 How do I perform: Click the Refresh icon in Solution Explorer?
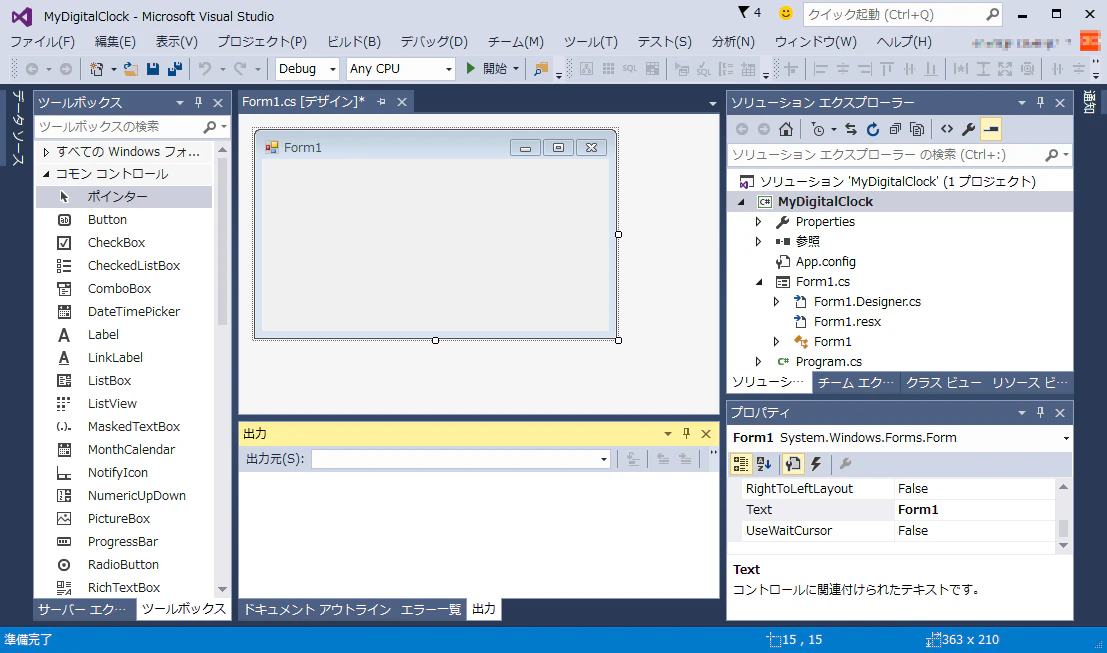[x=873, y=129]
